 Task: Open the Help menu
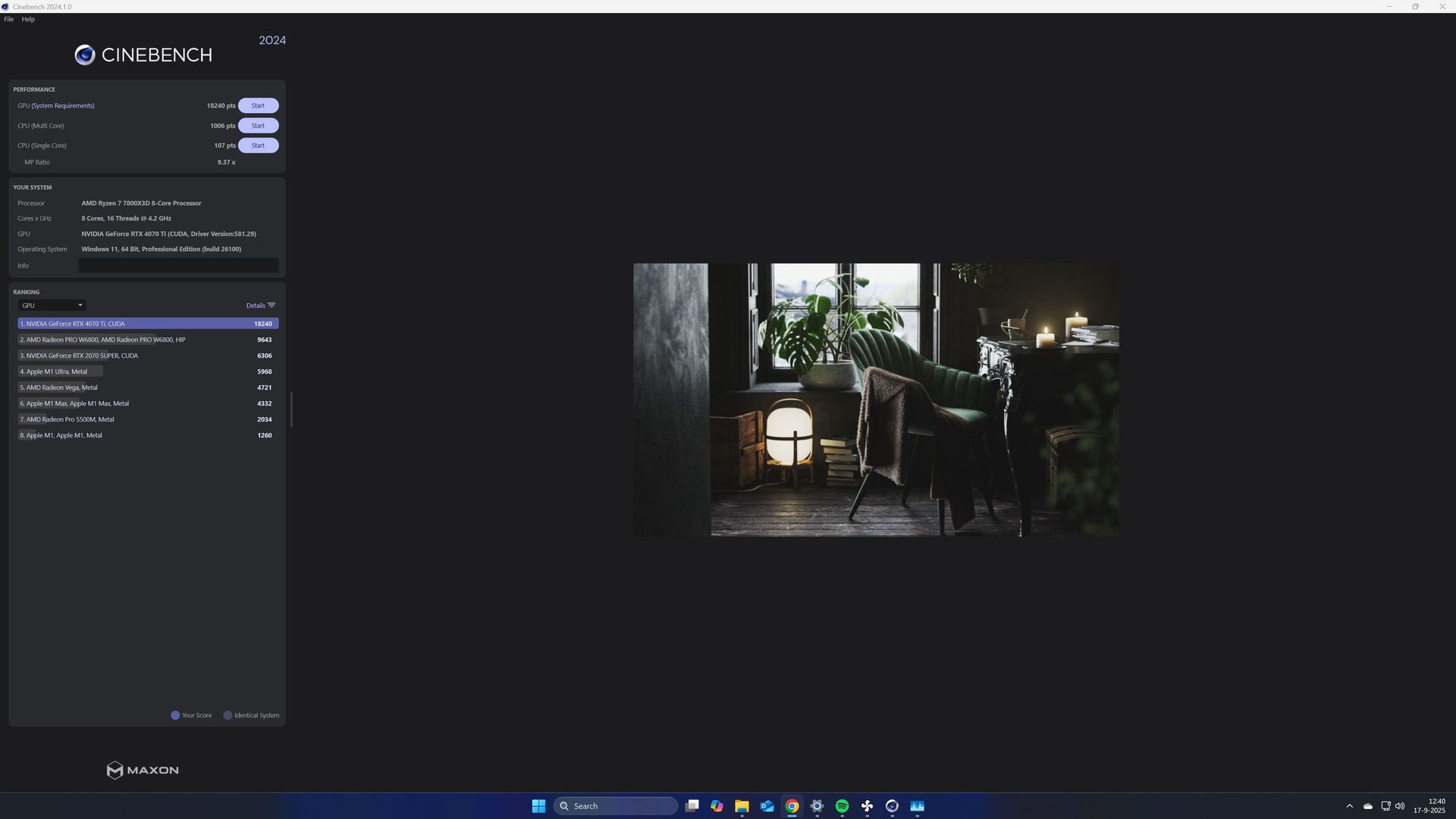28,19
